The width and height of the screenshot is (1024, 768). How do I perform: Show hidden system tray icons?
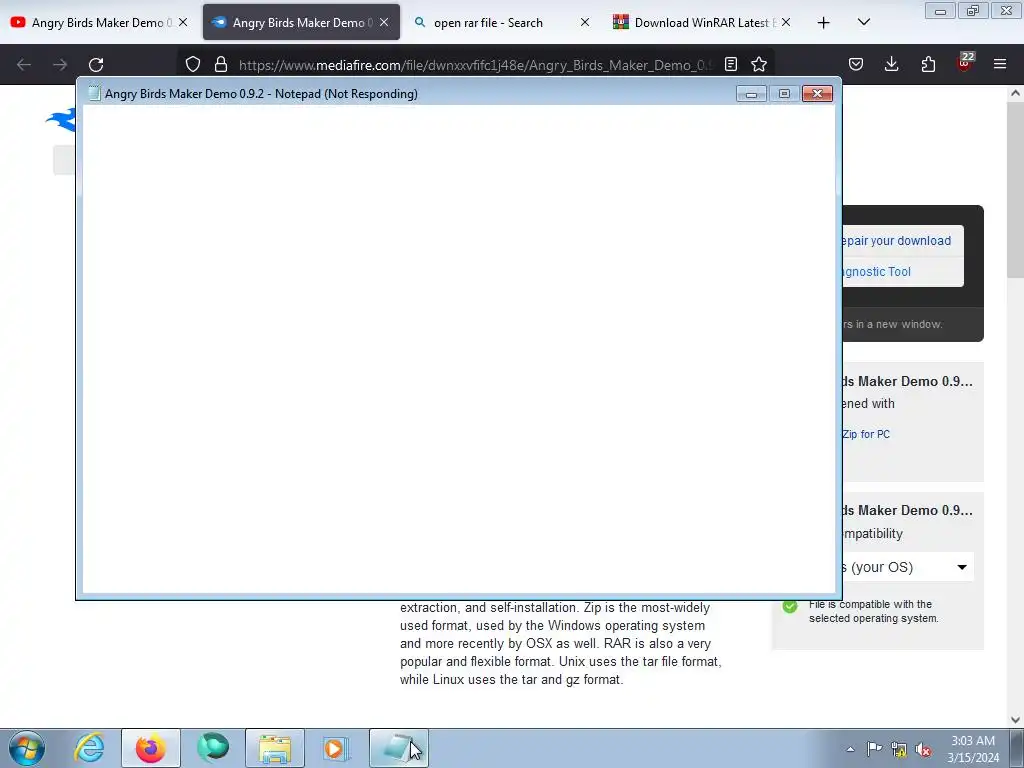pos(850,749)
